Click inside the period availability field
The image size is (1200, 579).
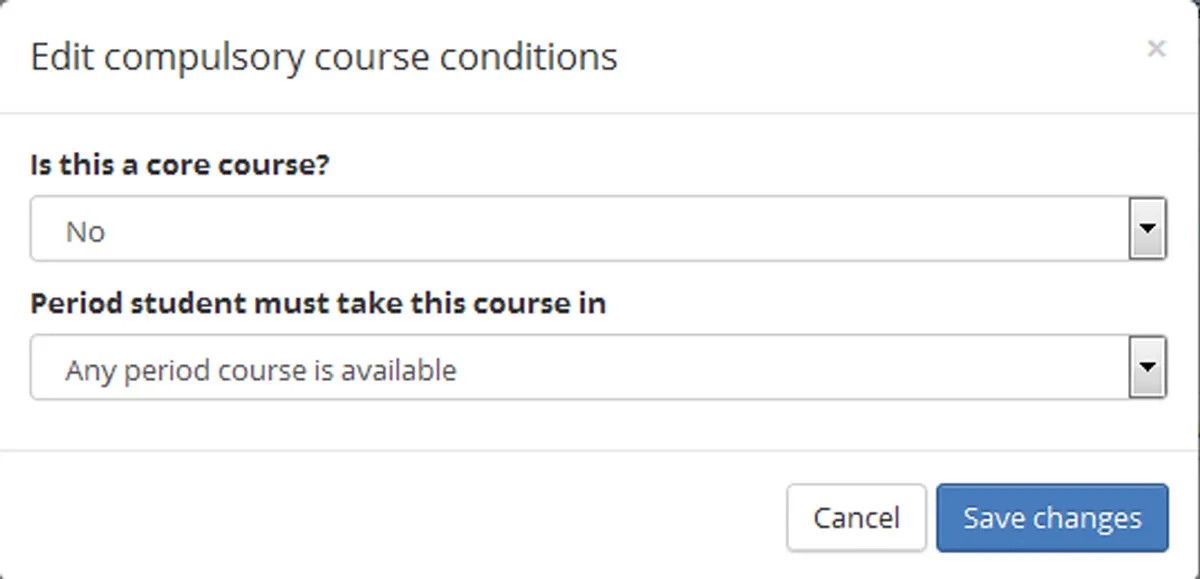click(x=500, y=368)
